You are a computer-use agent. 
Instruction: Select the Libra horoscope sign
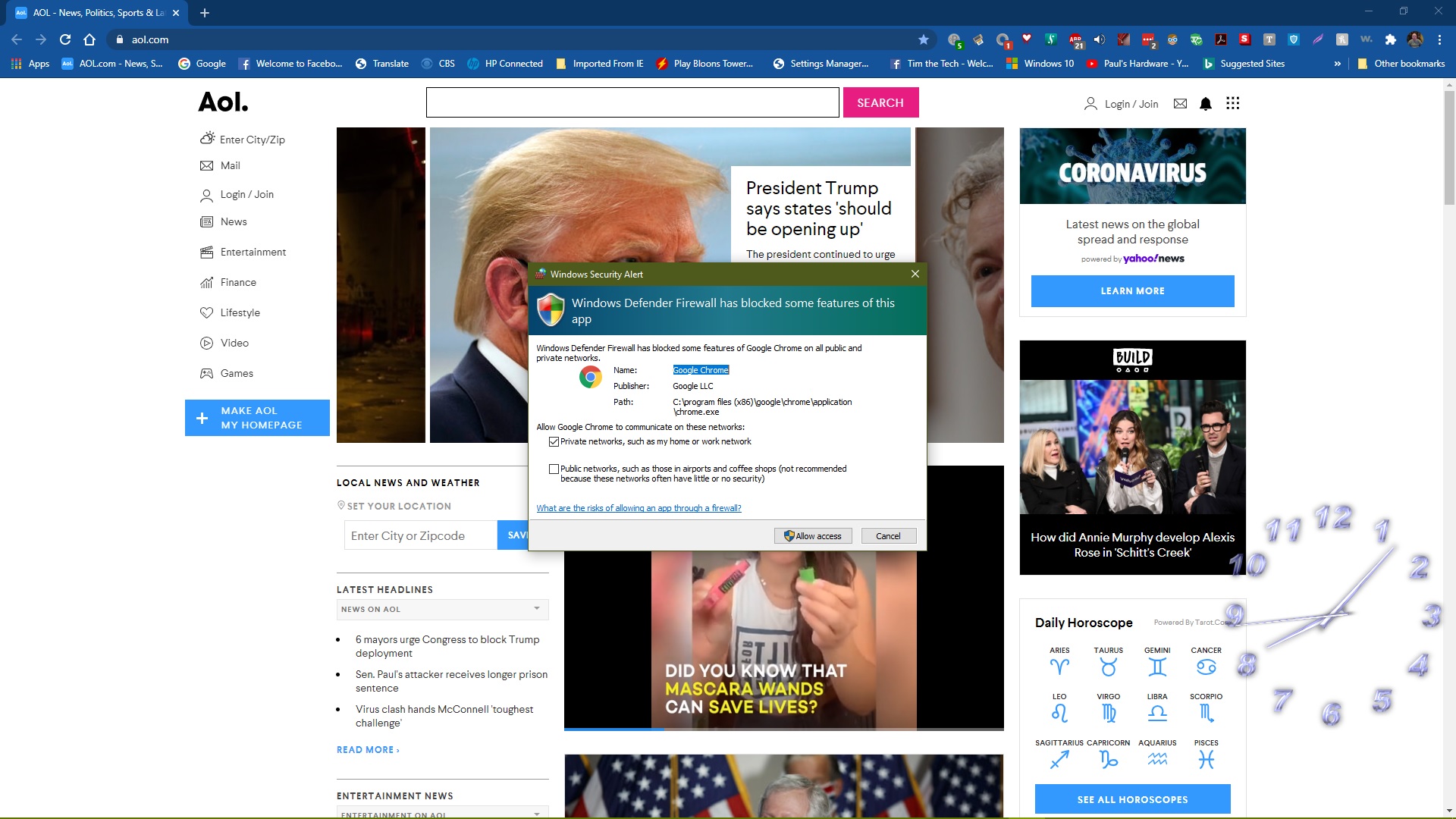(1157, 708)
